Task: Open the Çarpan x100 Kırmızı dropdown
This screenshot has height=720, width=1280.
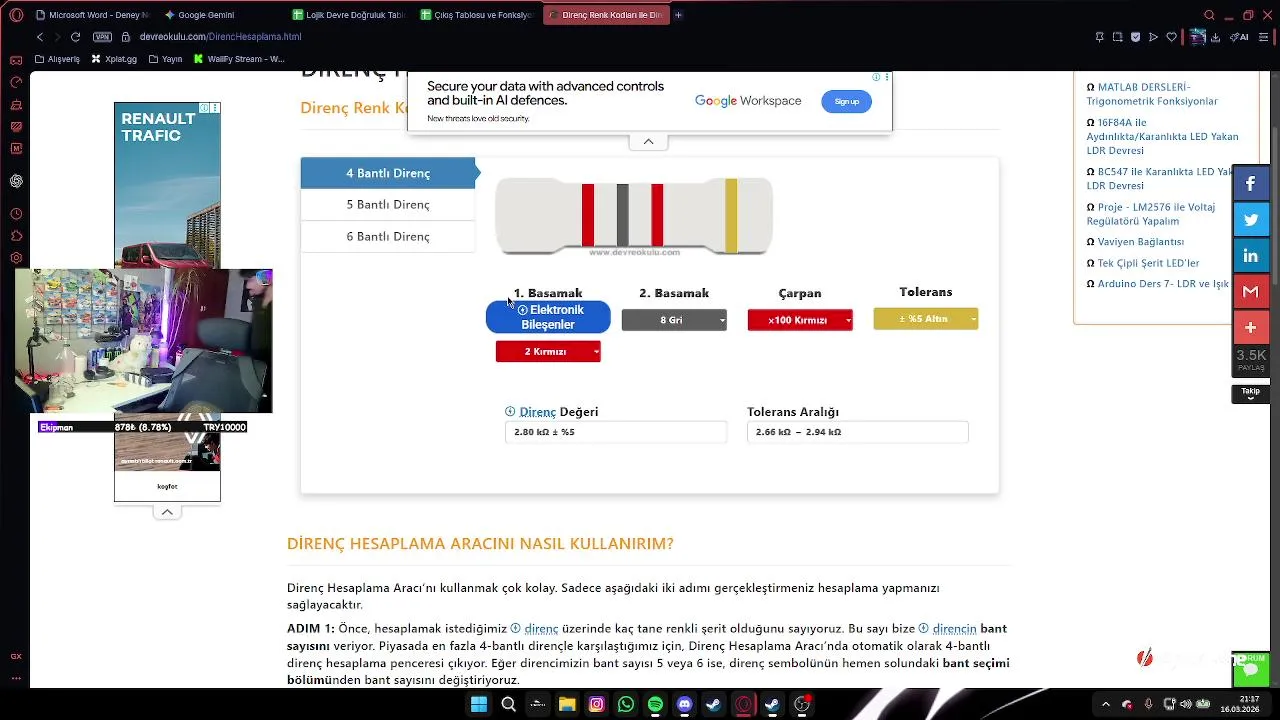Action: (800, 320)
